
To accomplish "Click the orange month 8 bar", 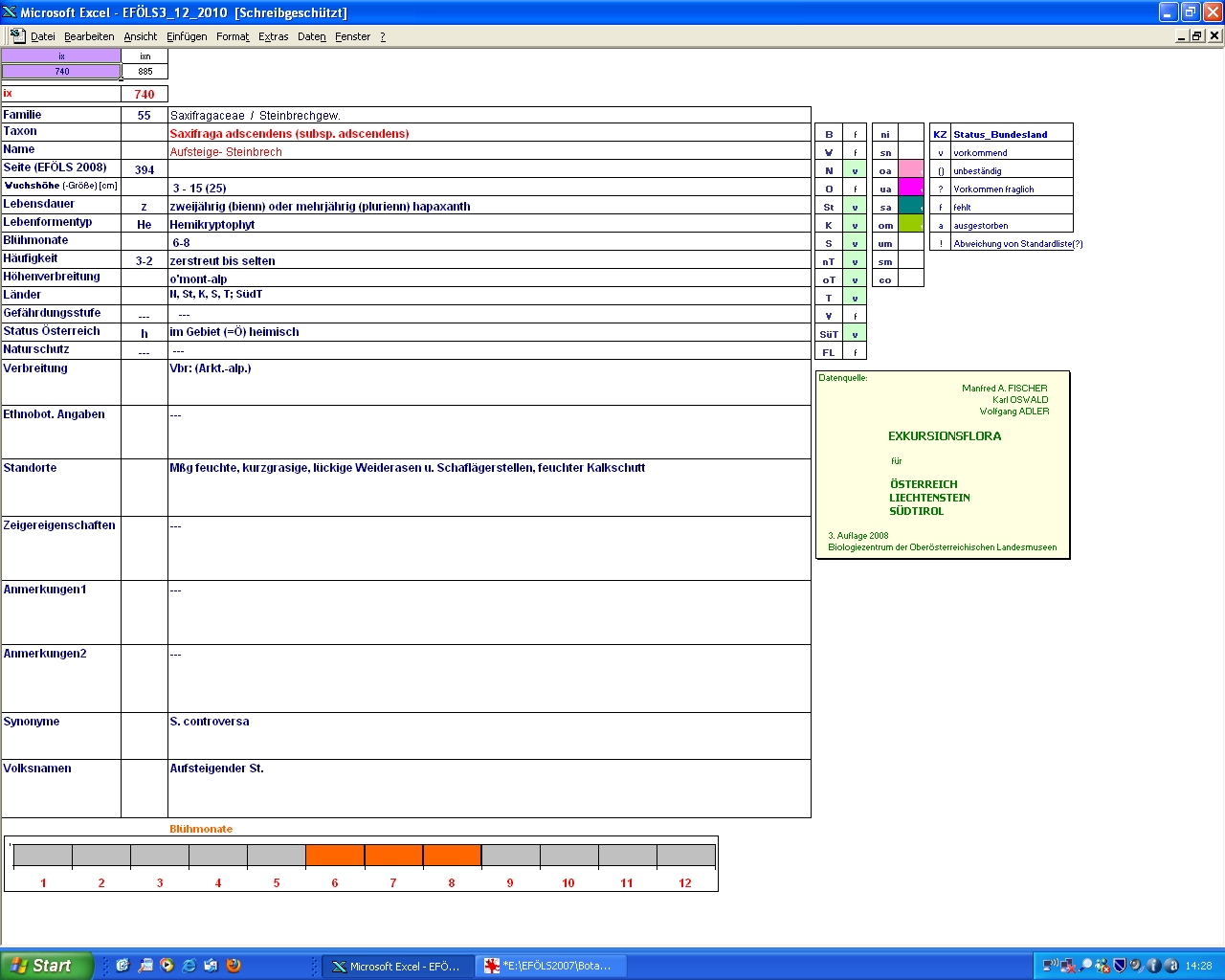I will pos(452,856).
